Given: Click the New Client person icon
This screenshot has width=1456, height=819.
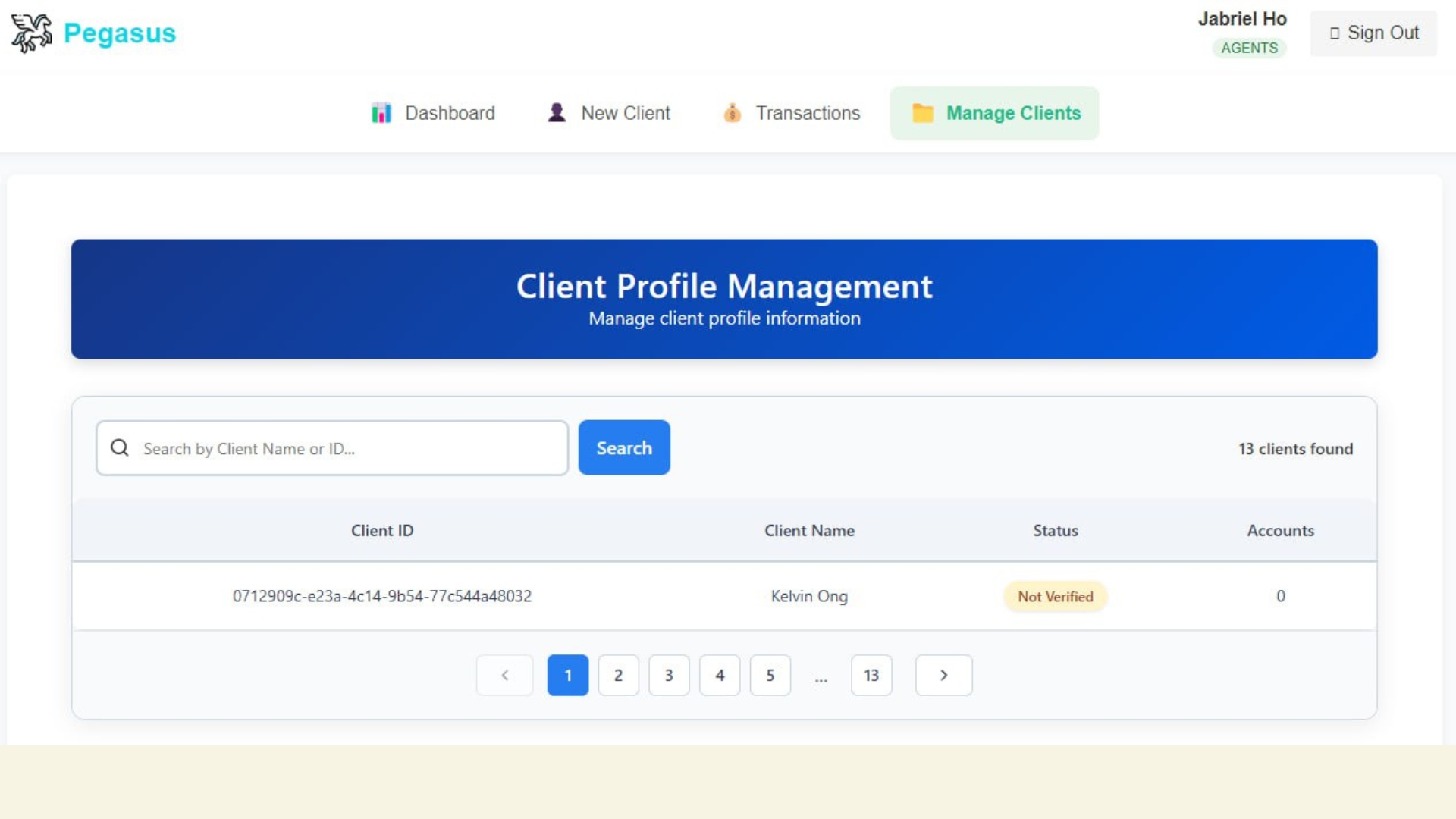Looking at the screenshot, I should (x=557, y=113).
